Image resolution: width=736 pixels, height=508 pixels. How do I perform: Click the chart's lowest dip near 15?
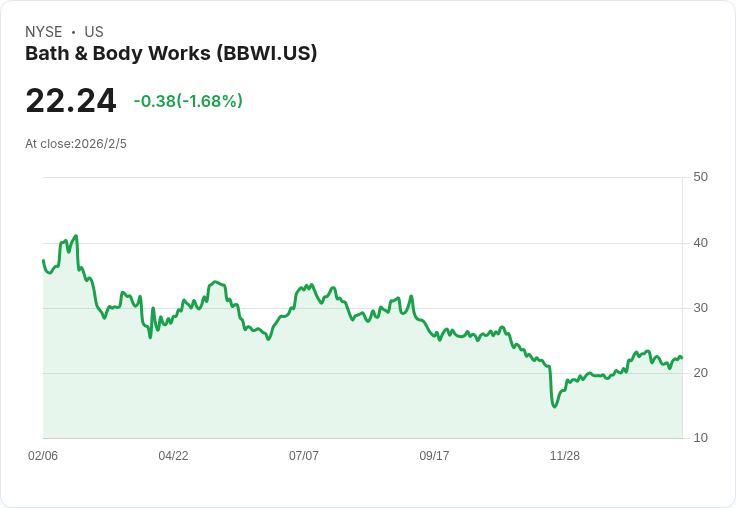554,406
